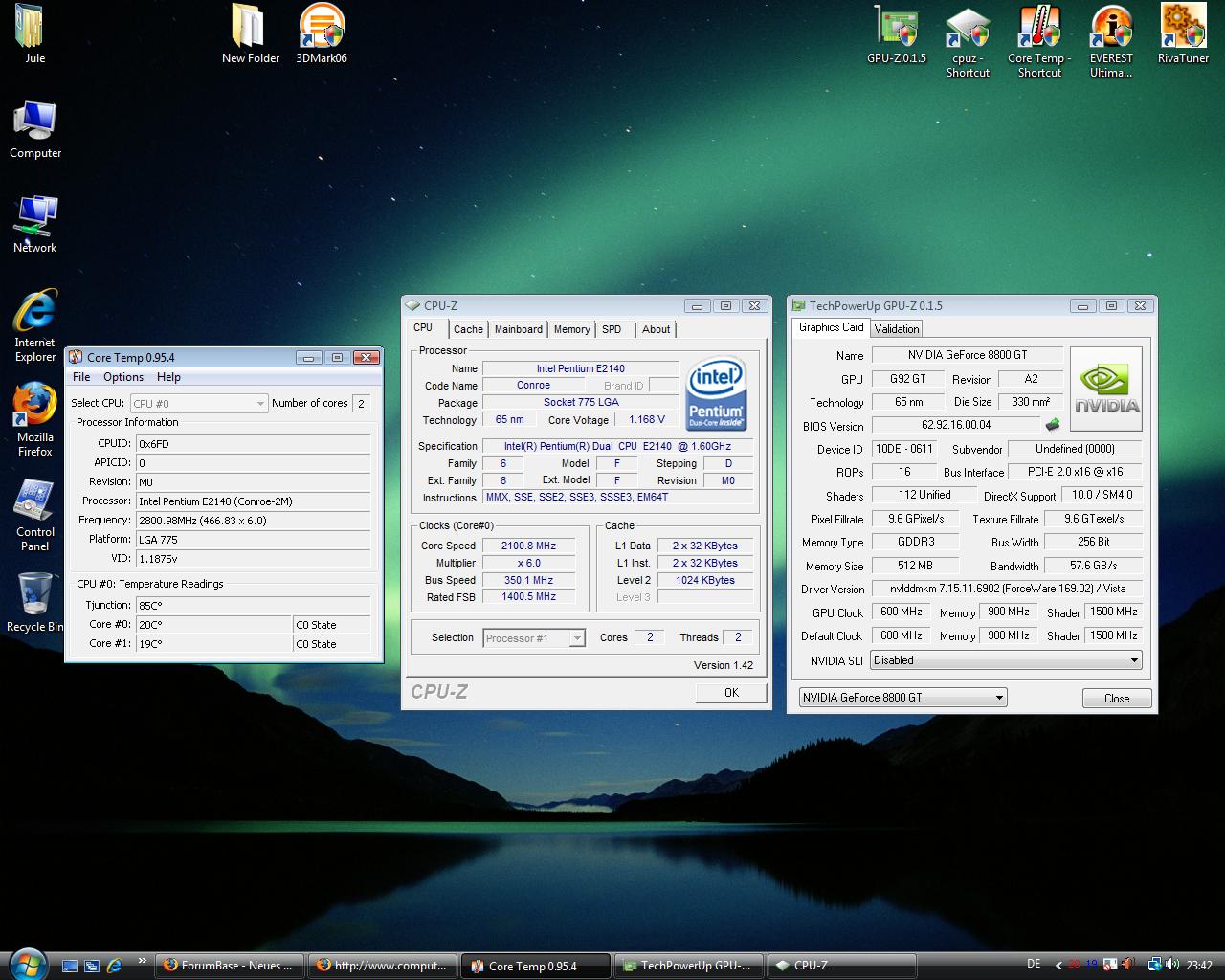Screen dimensions: 1225x980
Task: Launch RivaTuner from desktop
Action: click(x=1183, y=33)
